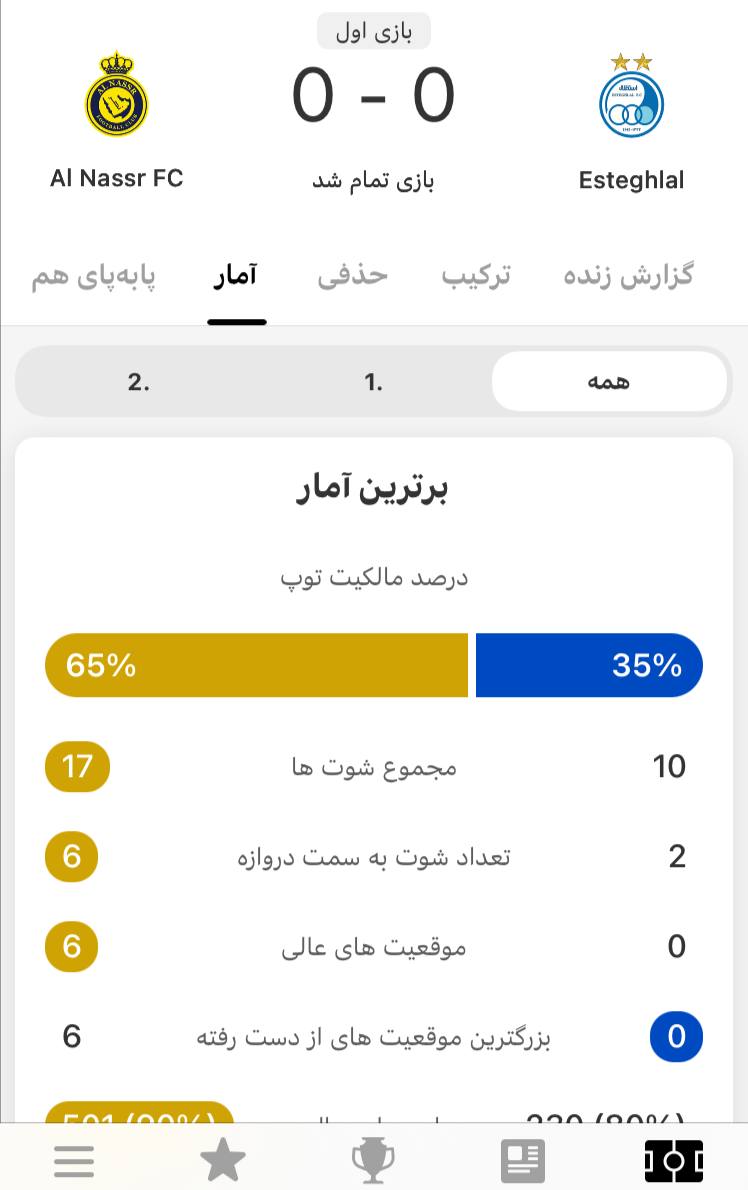Switch to the گزارش زنده tab

click(x=628, y=275)
